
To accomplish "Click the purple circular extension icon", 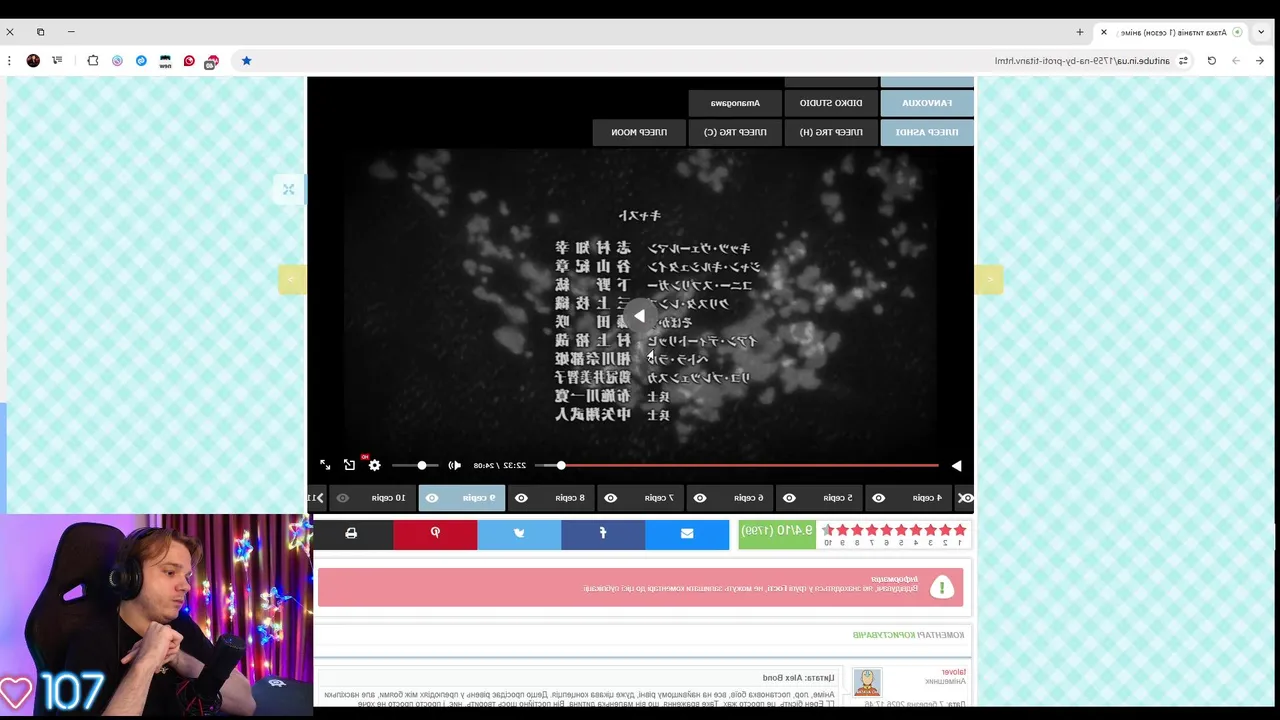I will point(117,61).
